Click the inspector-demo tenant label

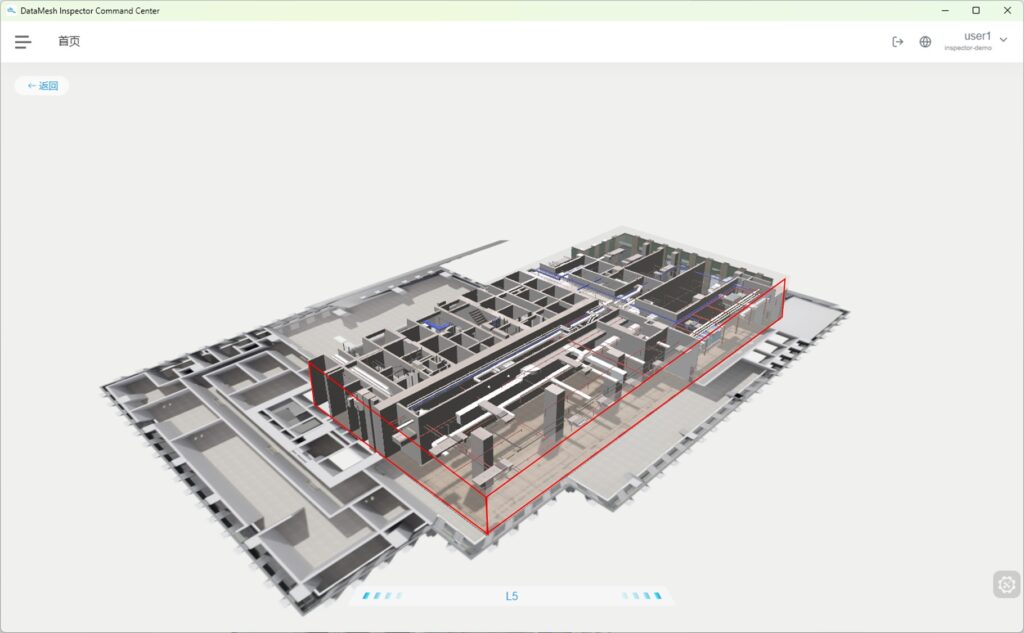(x=968, y=48)
